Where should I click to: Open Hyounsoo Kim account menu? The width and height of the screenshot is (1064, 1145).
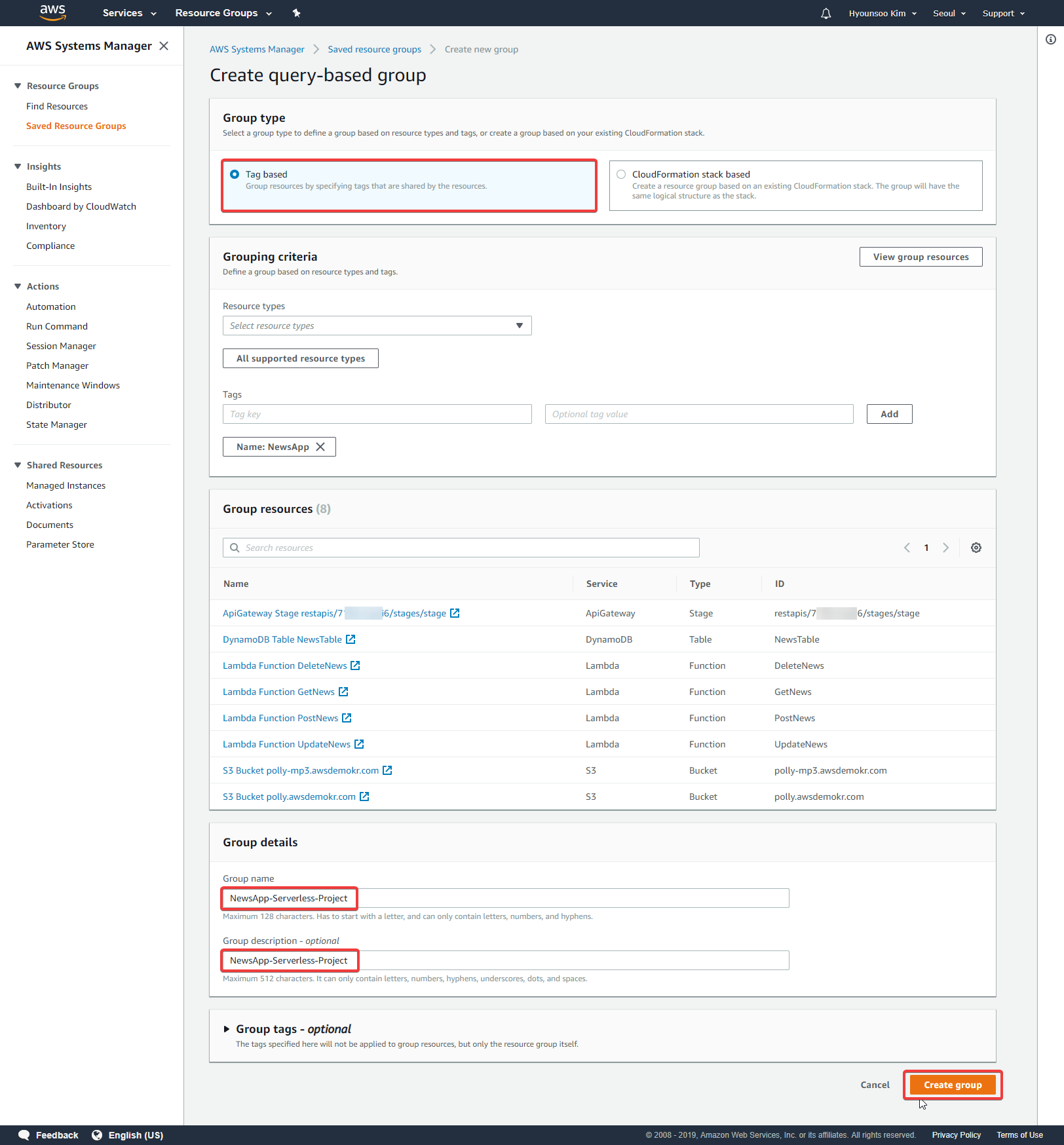click(x=883, y=13)
